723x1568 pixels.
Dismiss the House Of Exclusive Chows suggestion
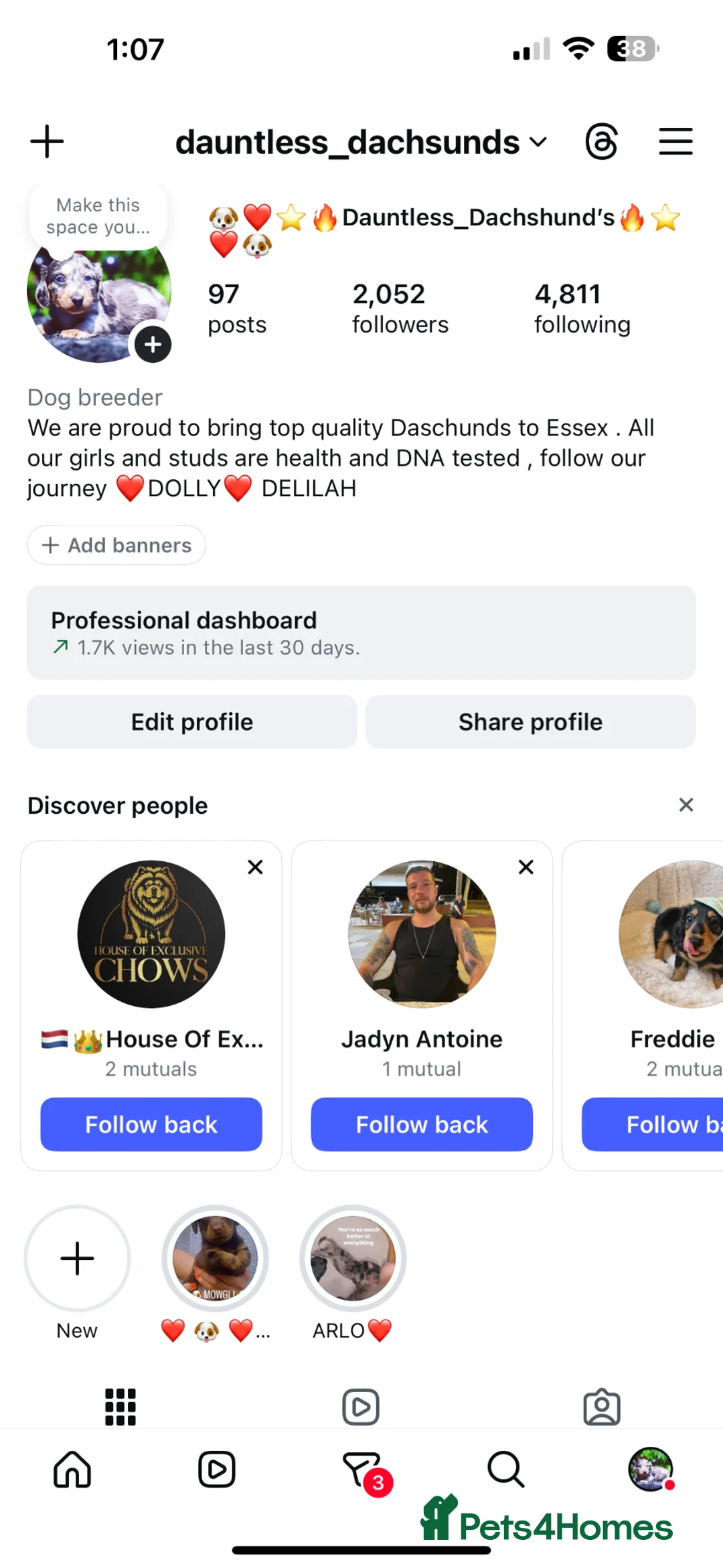pos(255,867)
